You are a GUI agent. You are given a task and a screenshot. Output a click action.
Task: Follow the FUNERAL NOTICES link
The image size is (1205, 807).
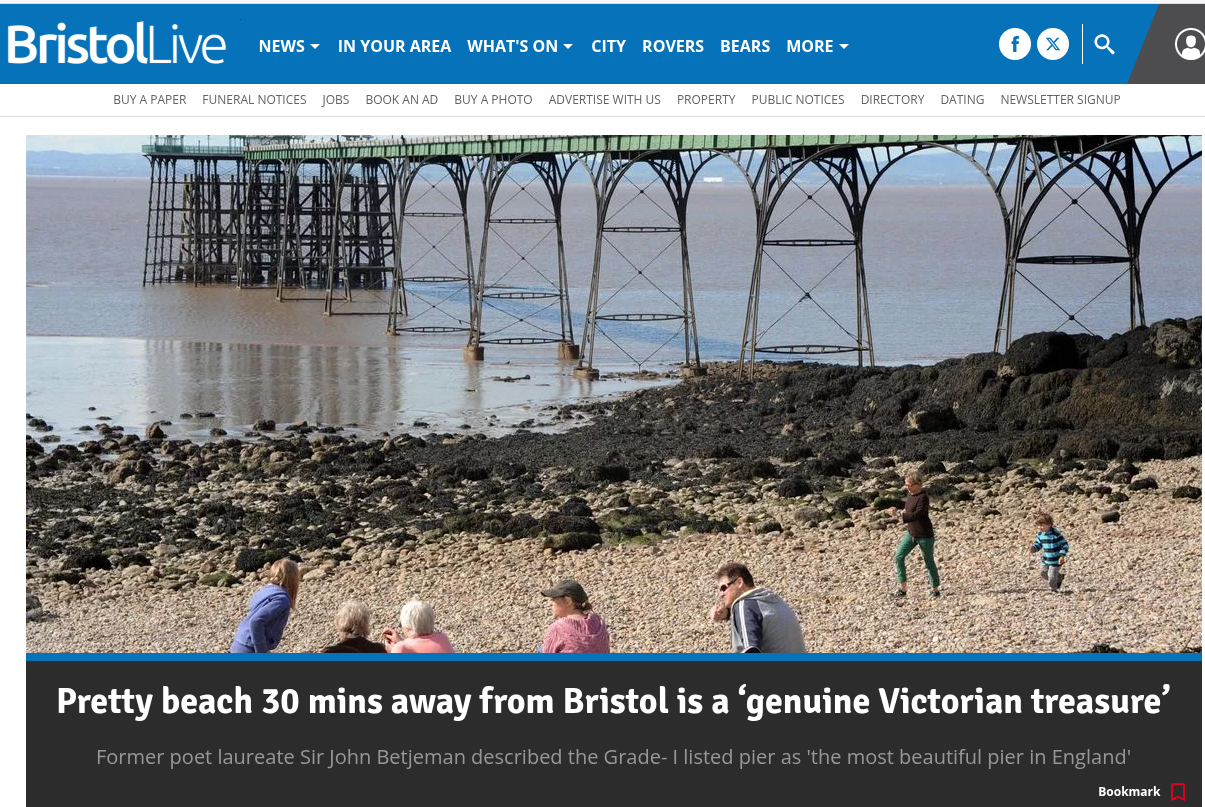click(x=254, y=100)
